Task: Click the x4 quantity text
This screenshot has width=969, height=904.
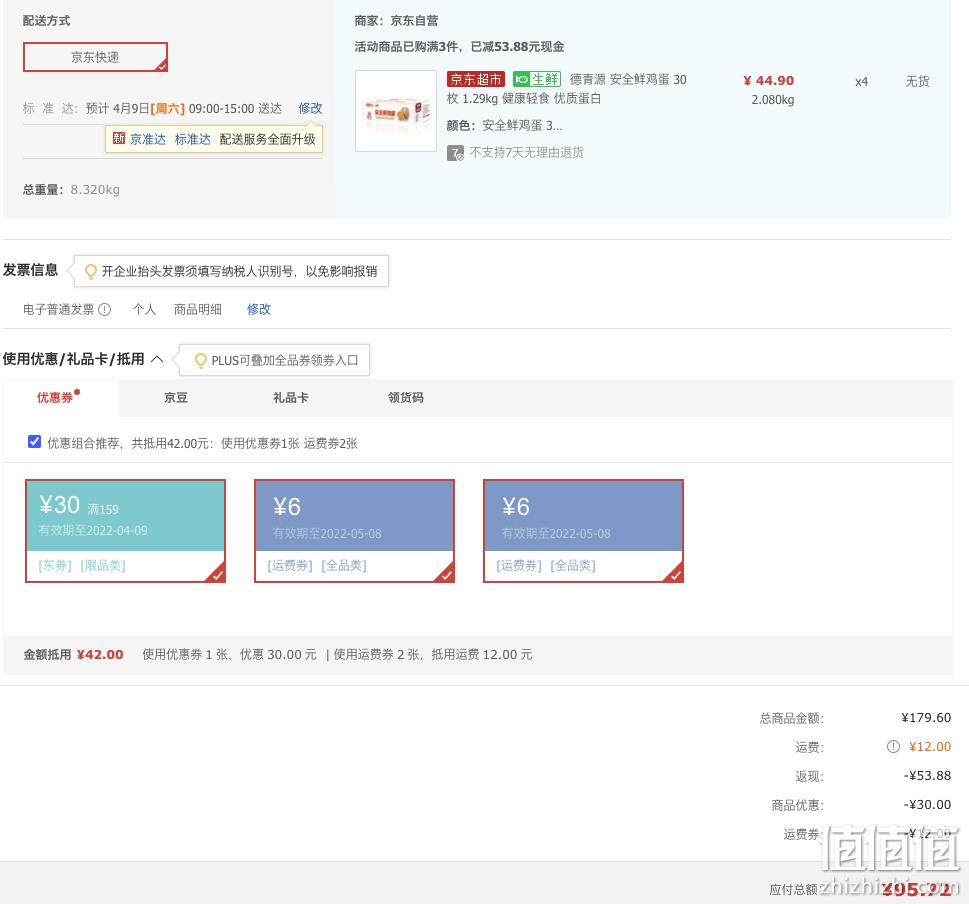Action: pos(861,82)
